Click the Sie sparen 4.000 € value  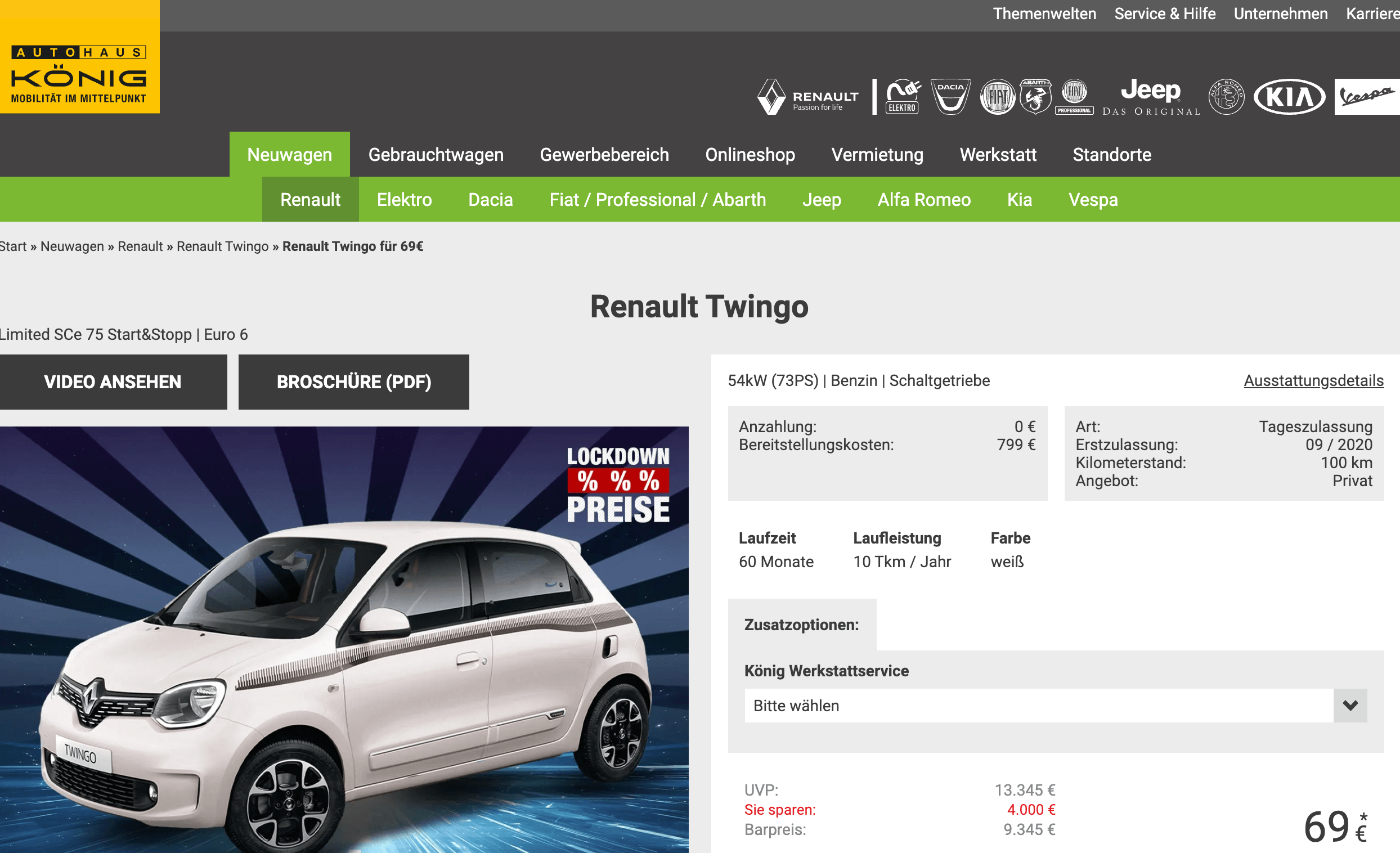point(1031,810)
